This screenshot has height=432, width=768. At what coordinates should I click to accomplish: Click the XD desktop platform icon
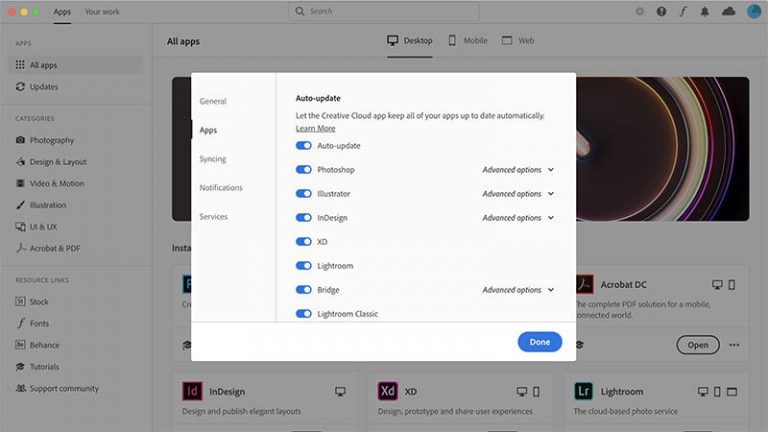522,391
